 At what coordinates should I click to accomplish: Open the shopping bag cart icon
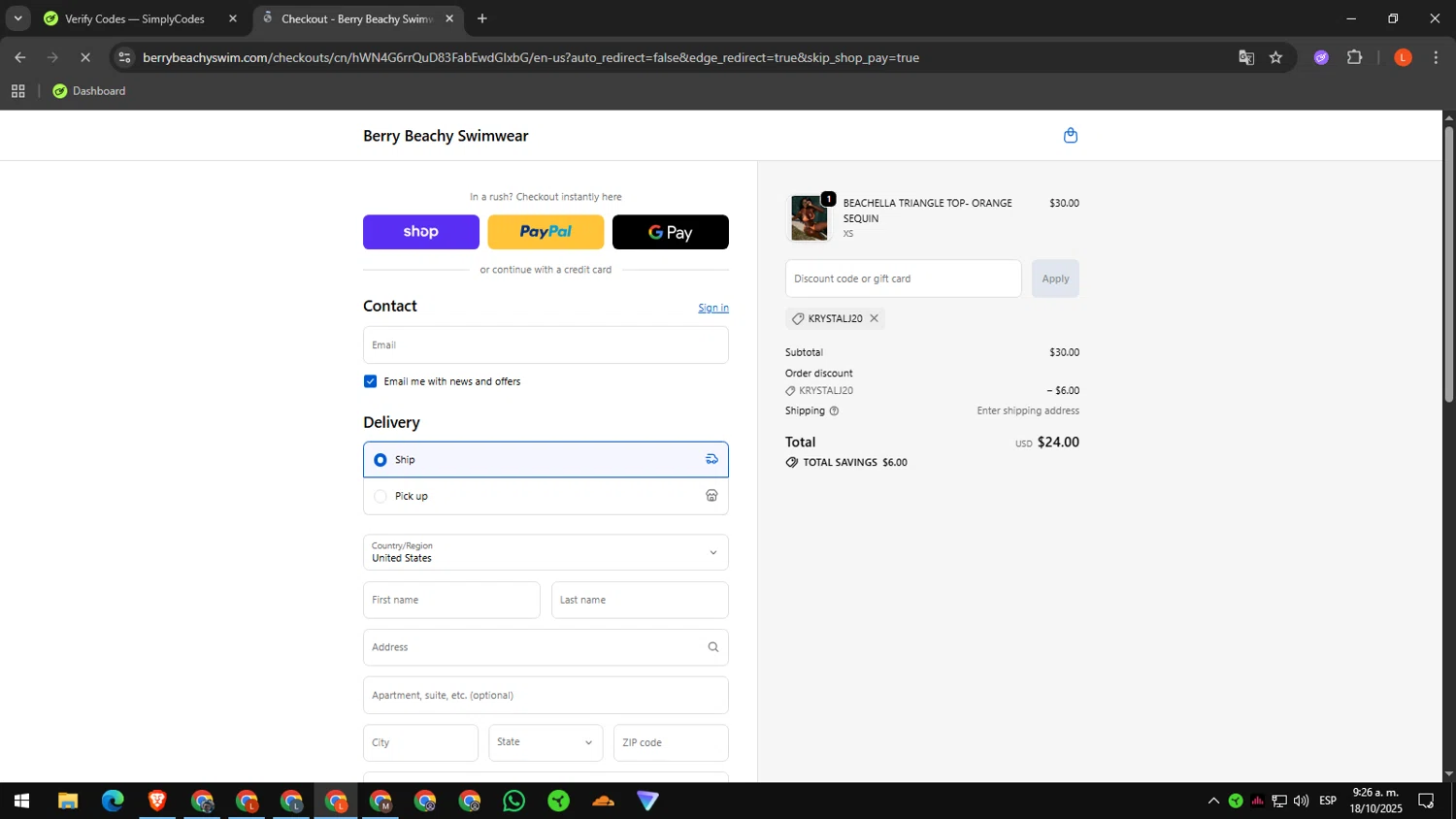point(1071,136)
